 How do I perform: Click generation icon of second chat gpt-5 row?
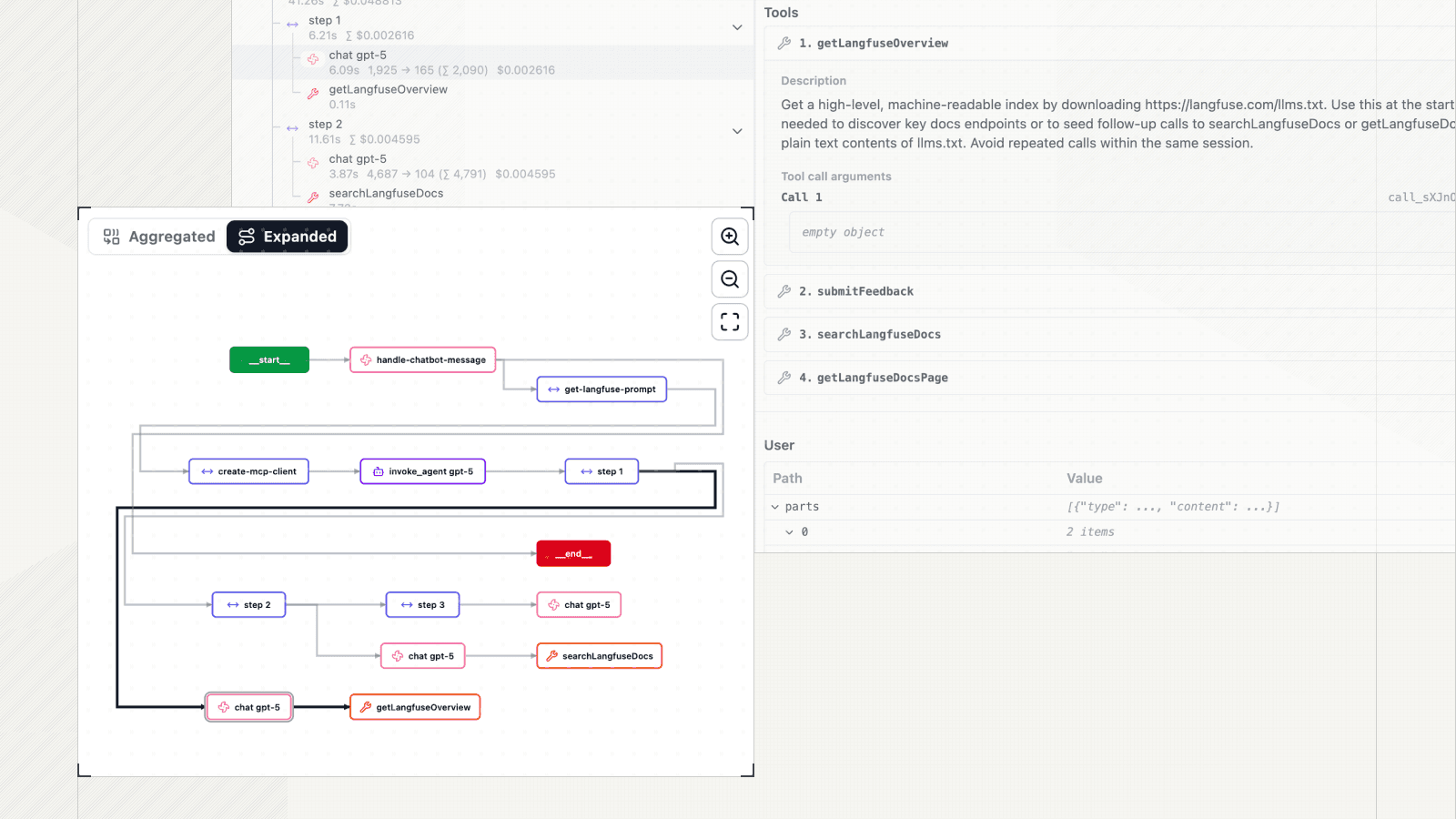click(x=313, y=163)
